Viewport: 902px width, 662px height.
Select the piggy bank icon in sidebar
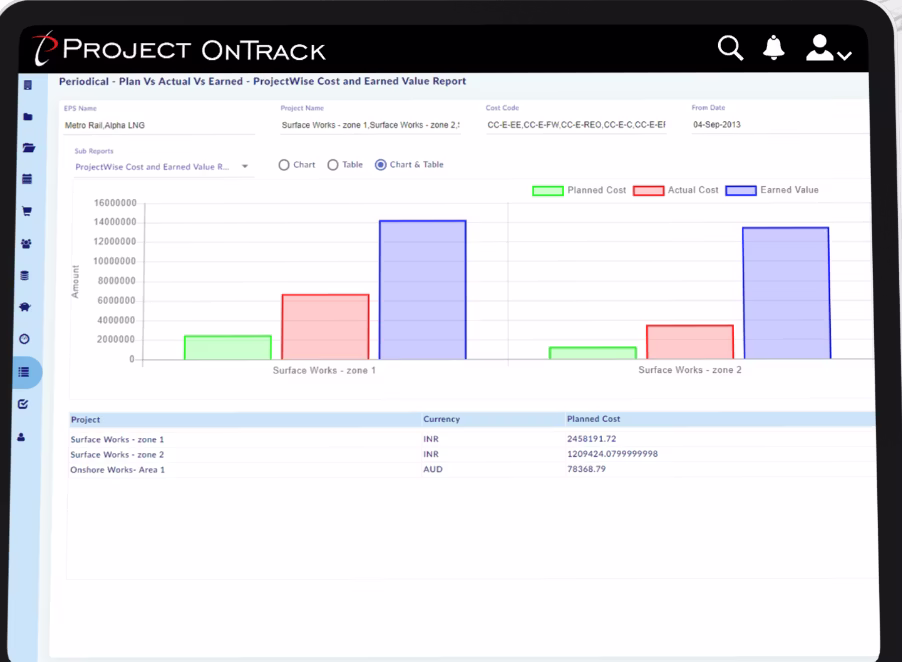click(x=25, y=306)
